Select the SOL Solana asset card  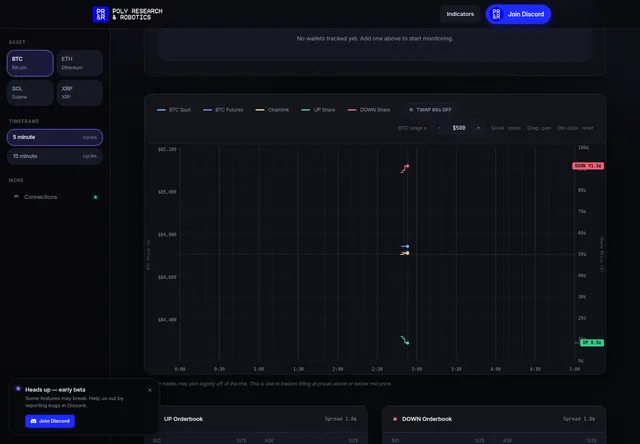30,93
